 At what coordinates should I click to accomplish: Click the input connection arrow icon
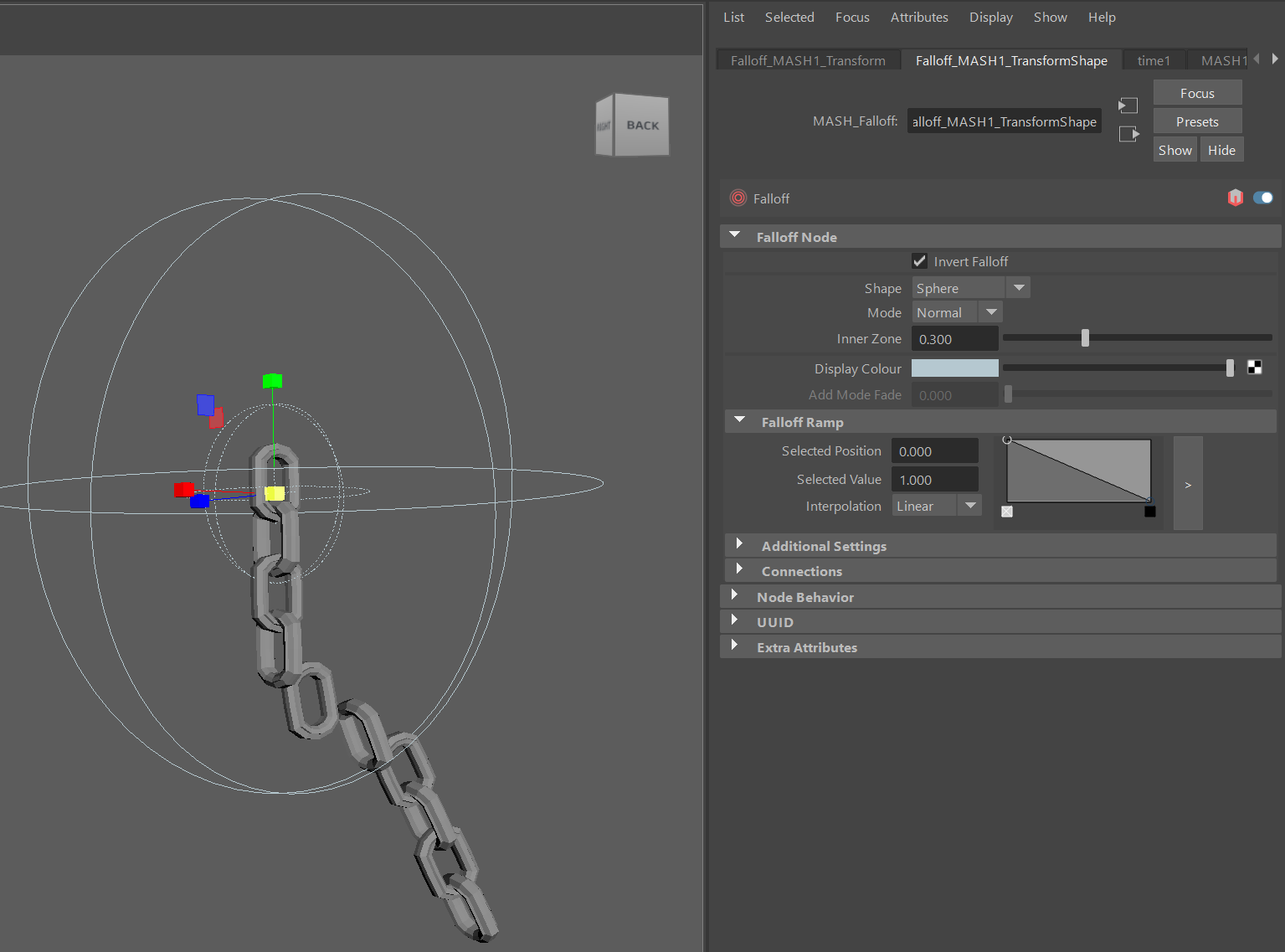pos(1128,105)
